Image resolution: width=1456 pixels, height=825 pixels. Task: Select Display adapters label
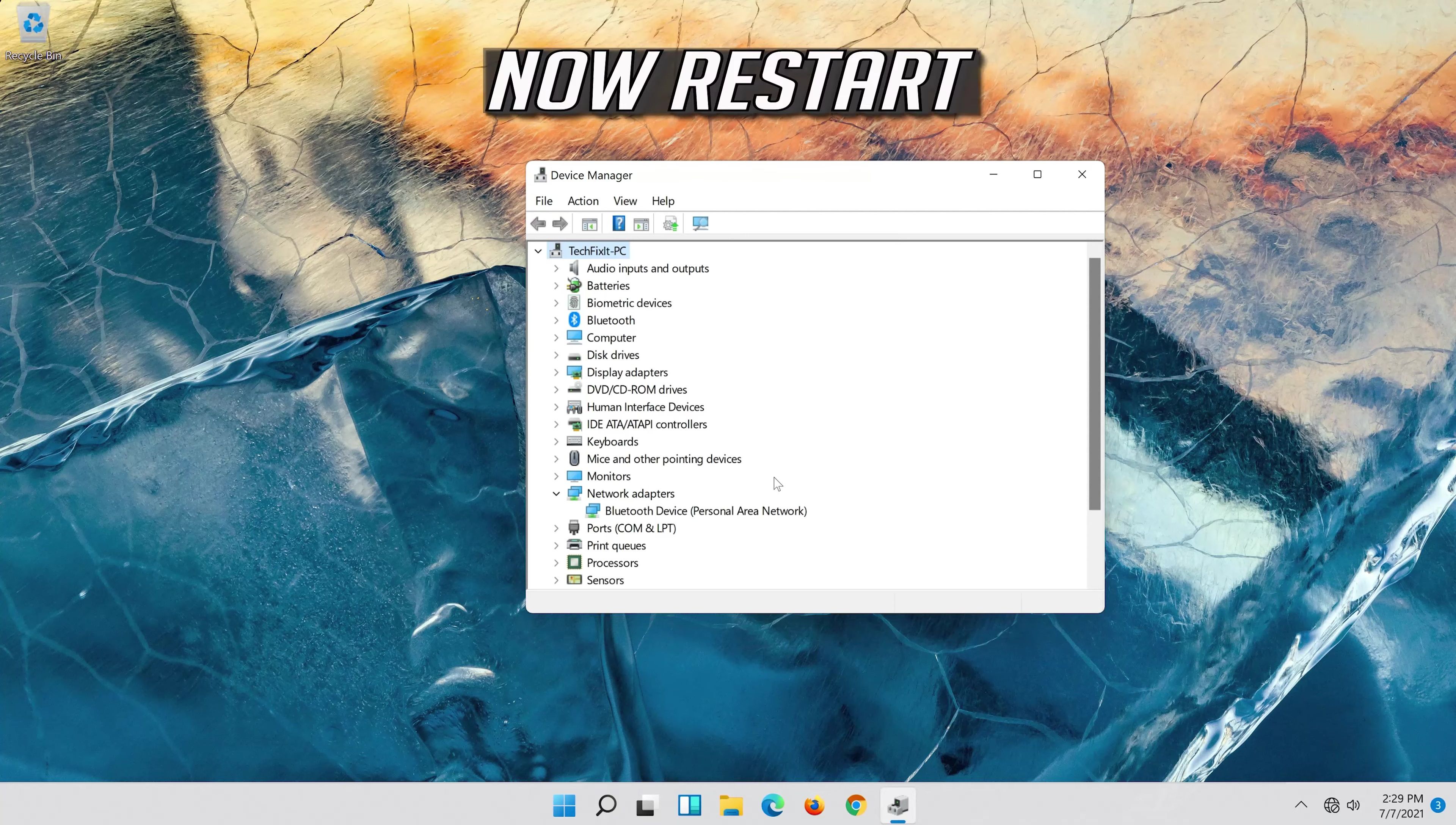point(627,372)
